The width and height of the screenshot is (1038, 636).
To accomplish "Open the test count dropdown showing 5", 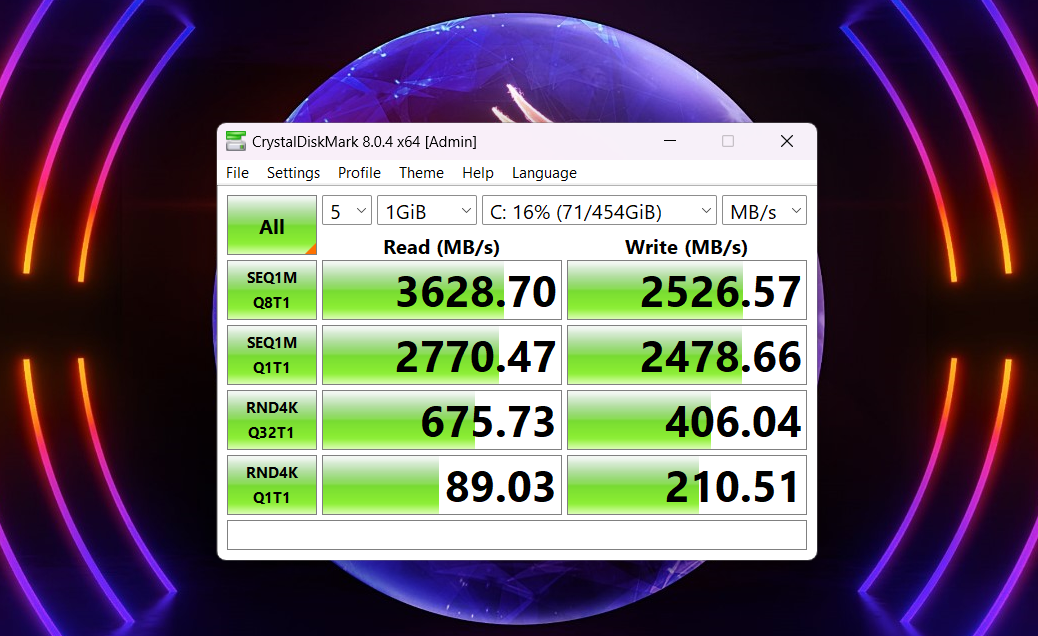I will pyautogui.click(x=348, y=211).
